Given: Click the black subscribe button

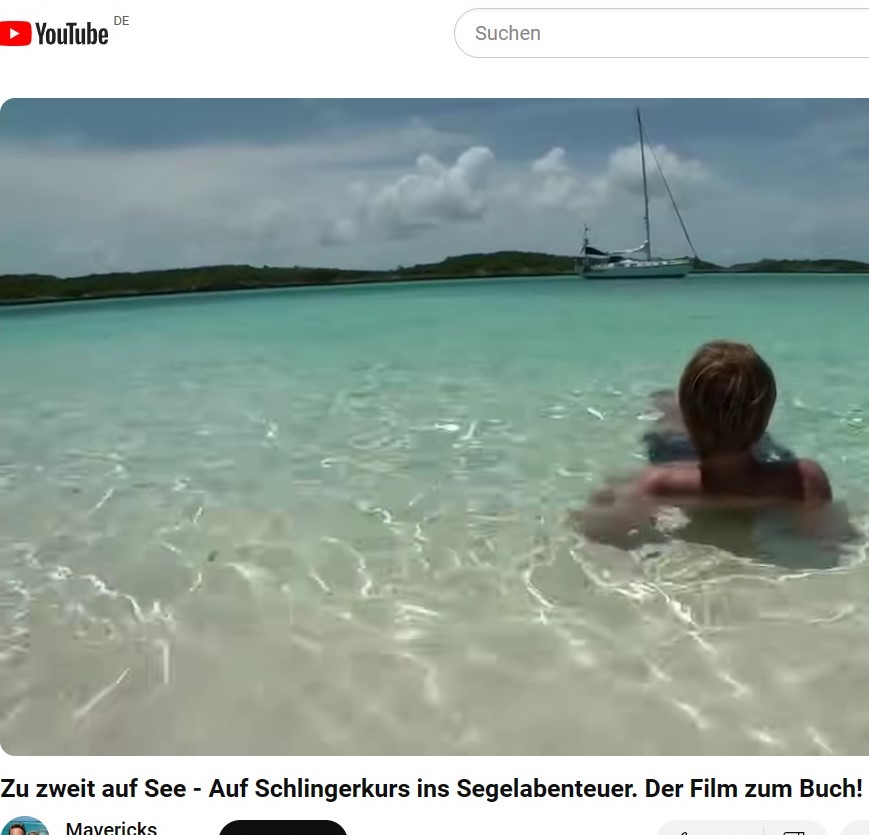Looking at the screenshot, I should 283,828.
